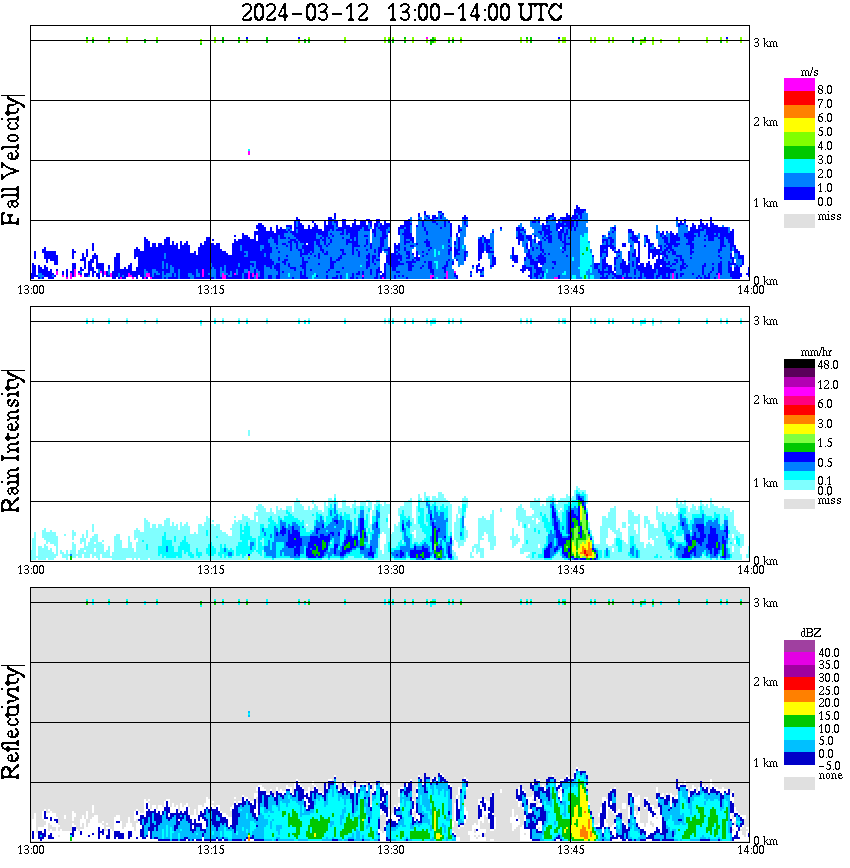Click the gray none swatch in dBZ legend
Screen dimensions: 850x868
coord(799,783)
